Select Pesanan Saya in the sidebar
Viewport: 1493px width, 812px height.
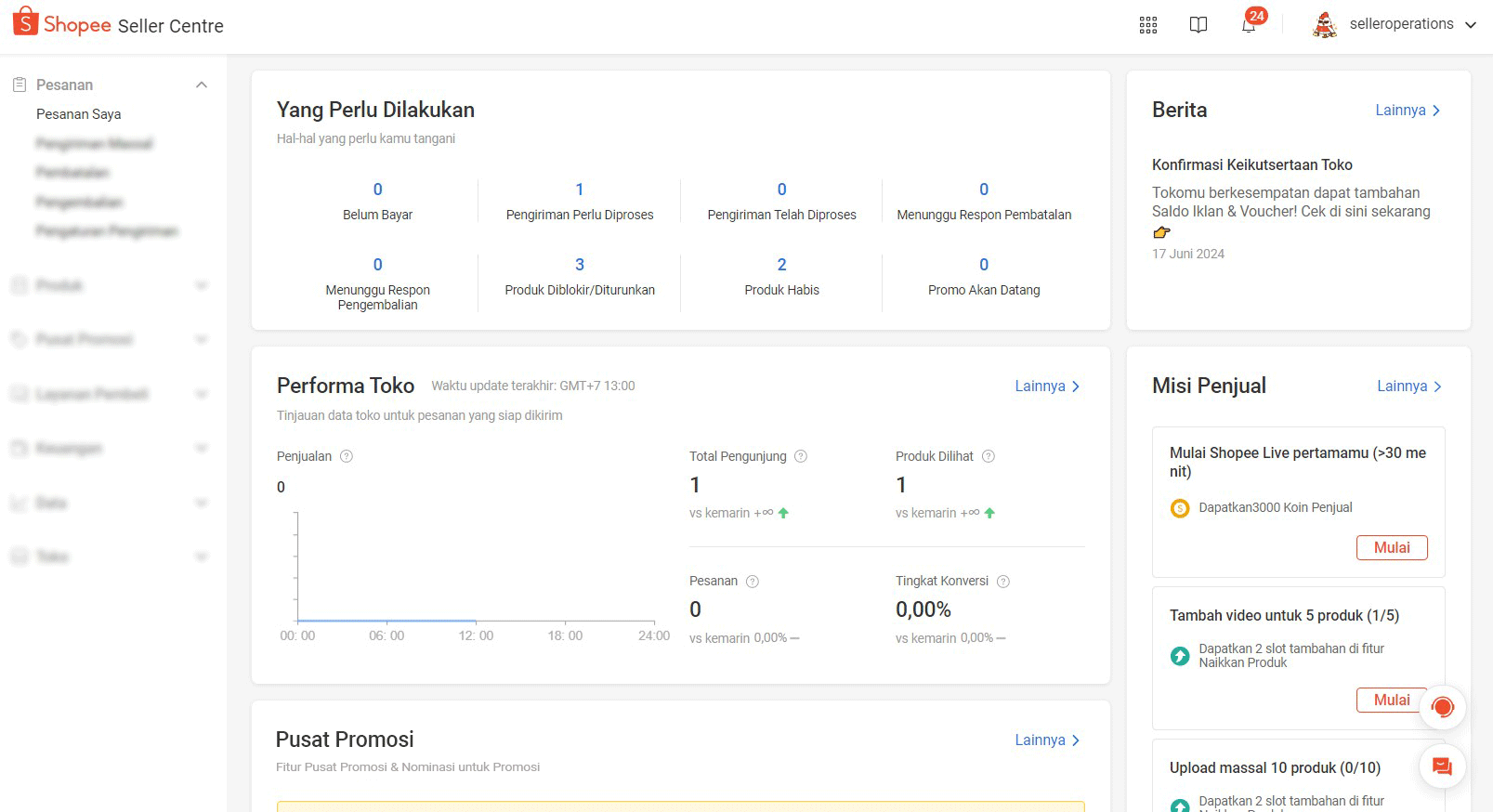(79, 114)
